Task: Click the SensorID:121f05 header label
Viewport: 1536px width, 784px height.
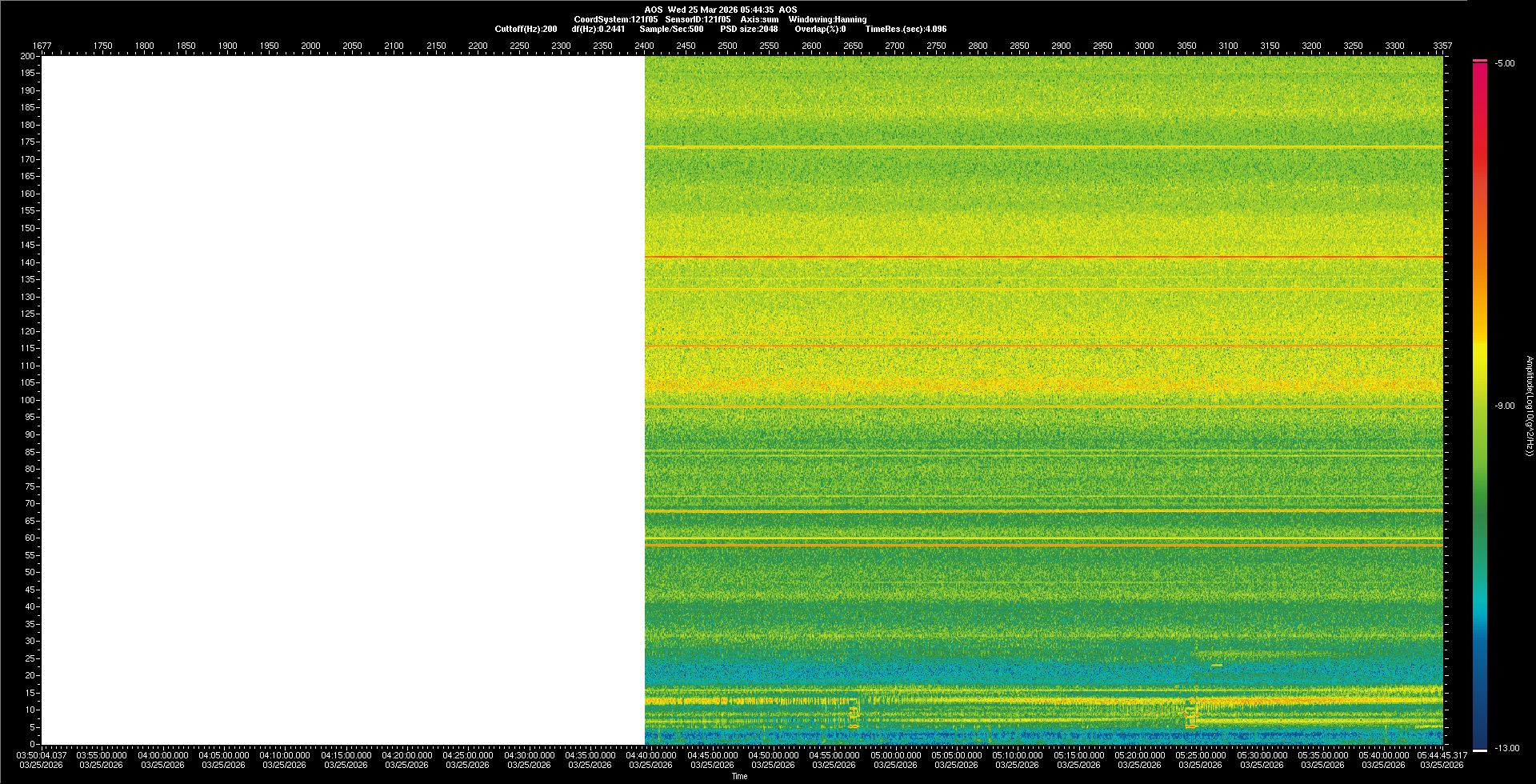Action: (695, 19)
